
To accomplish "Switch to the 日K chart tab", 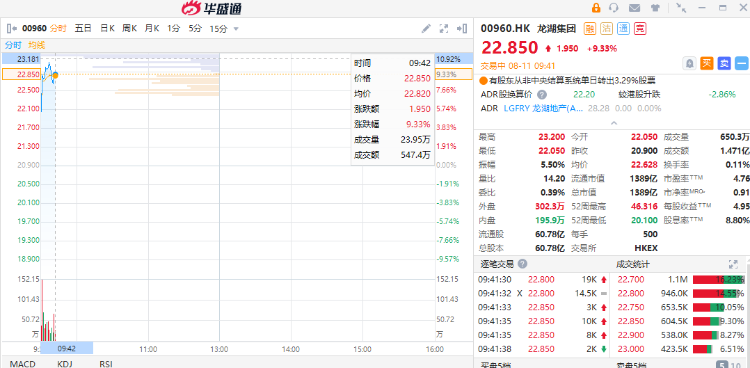I will tap(107, 29).
